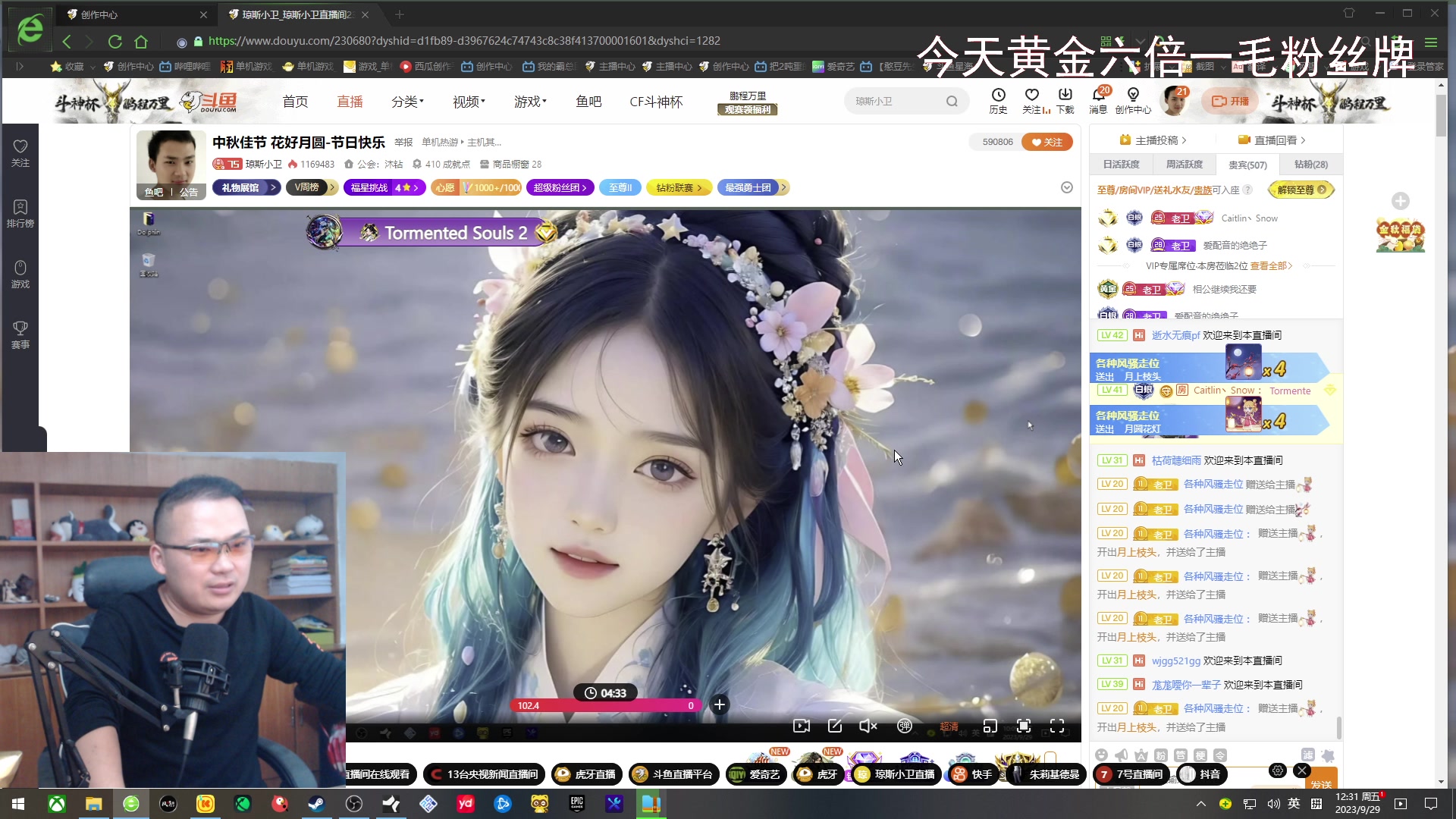This screenshot has height=819, width=1456.
Task: Open the 历史 history icon in the top bar
Action: click(x=998, y=99)
